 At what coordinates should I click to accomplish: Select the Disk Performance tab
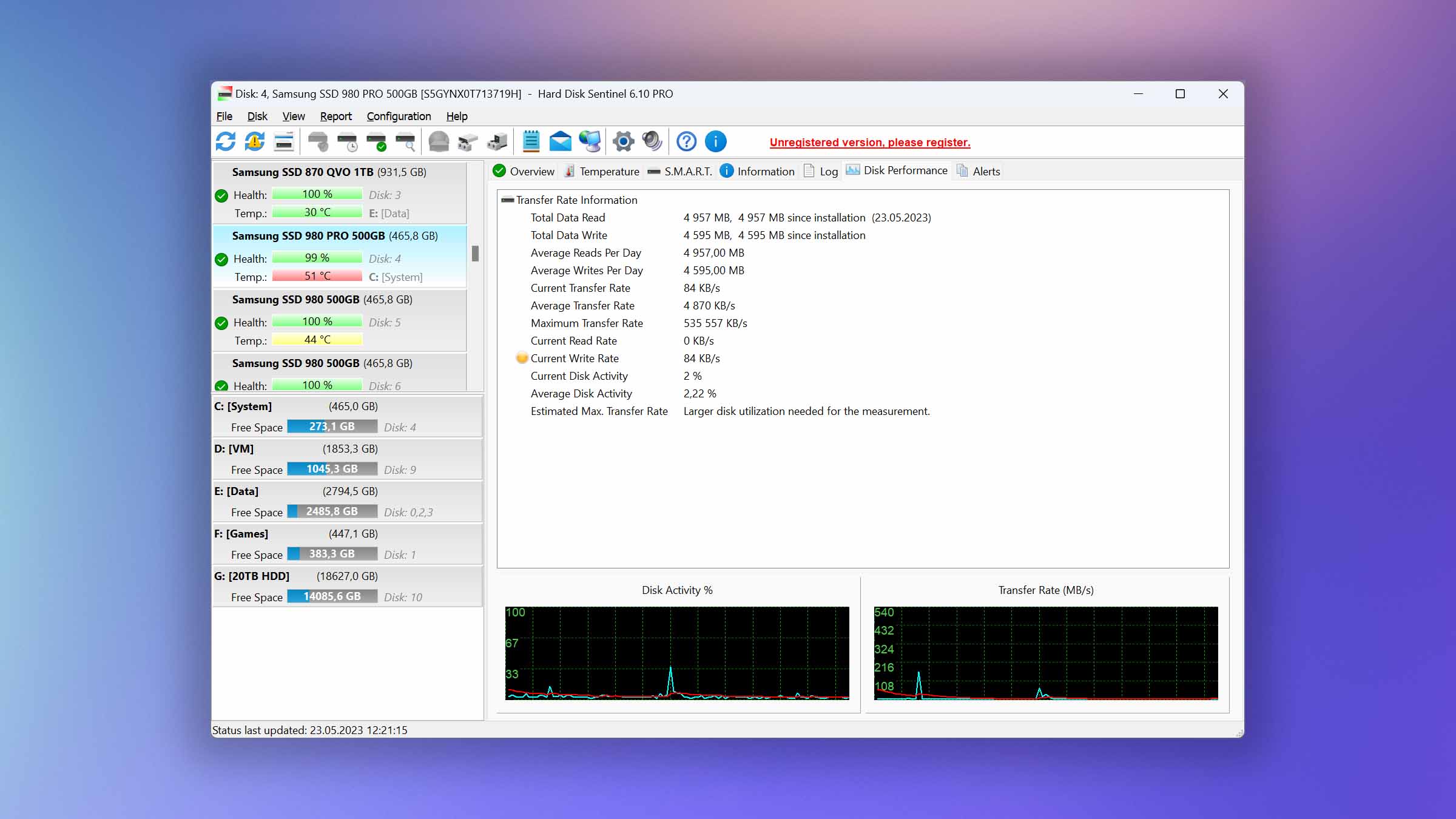point(897,170)
